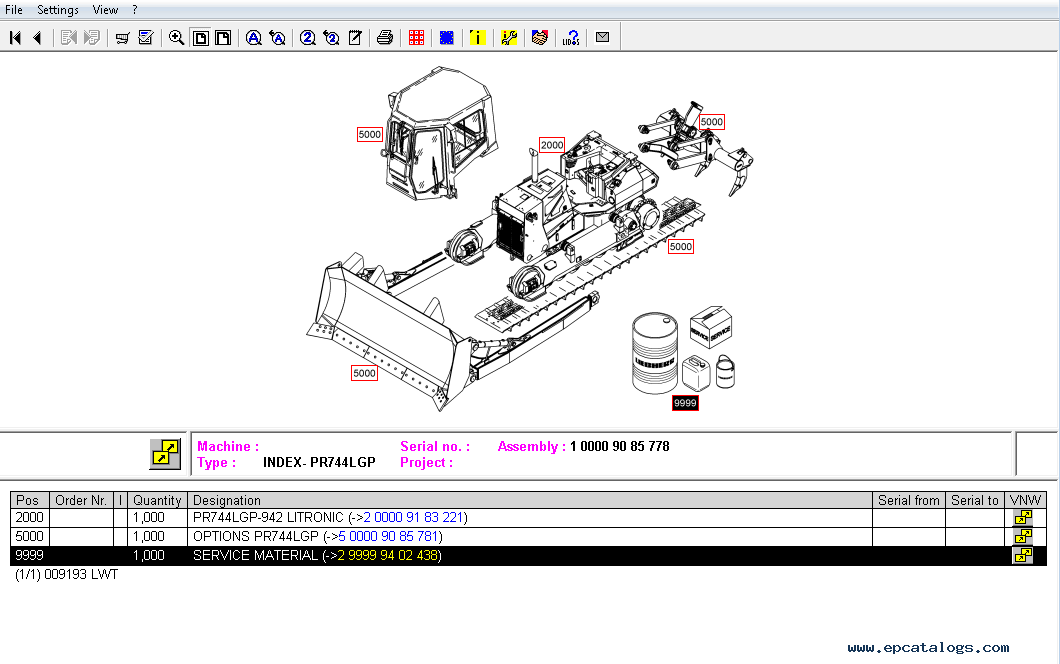This screenshot has height=664, width=1060.
Task: Click the 2000 callout on the dozer body
Action: click(552, 145)
